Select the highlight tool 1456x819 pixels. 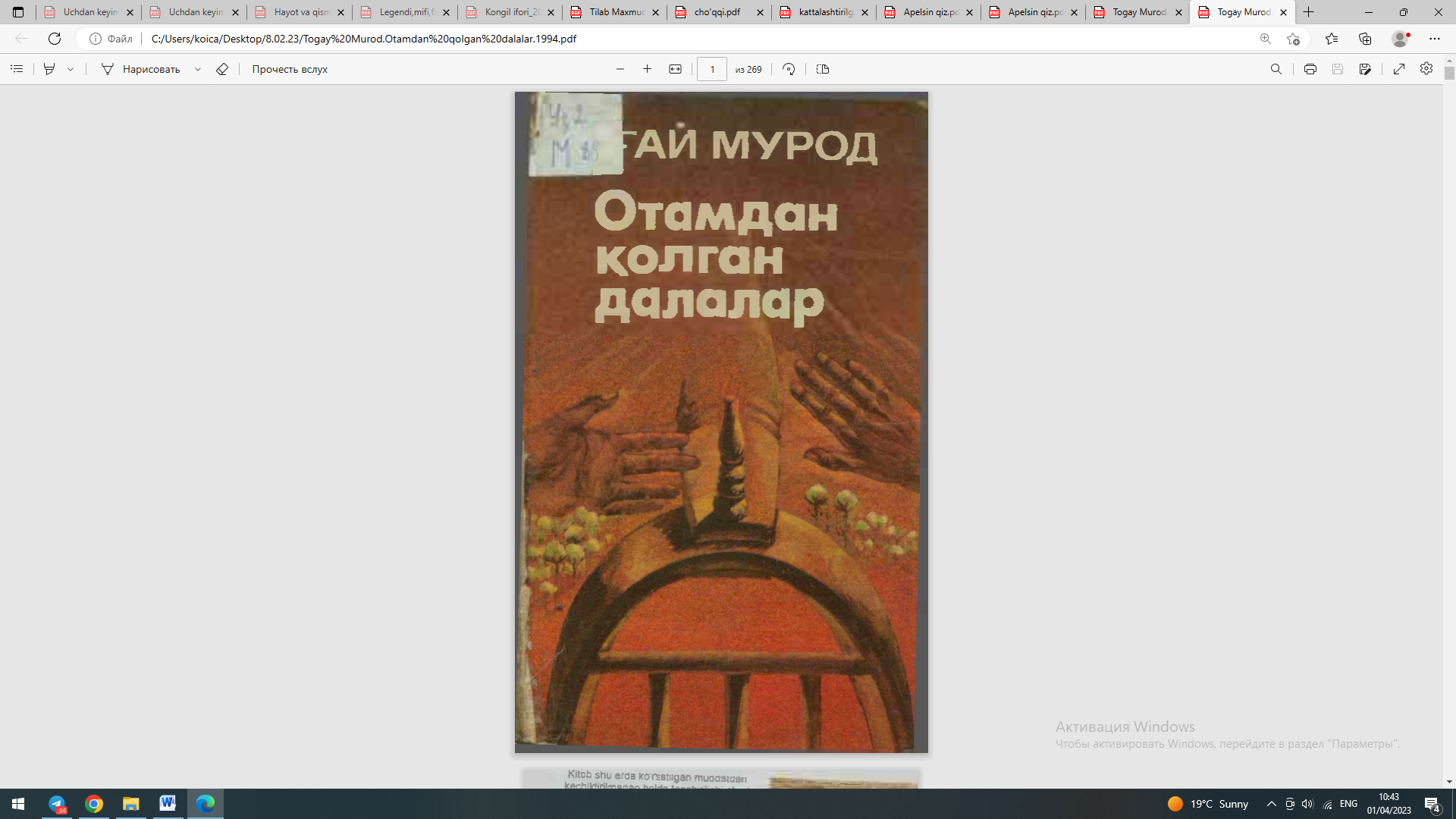point(49,69)
